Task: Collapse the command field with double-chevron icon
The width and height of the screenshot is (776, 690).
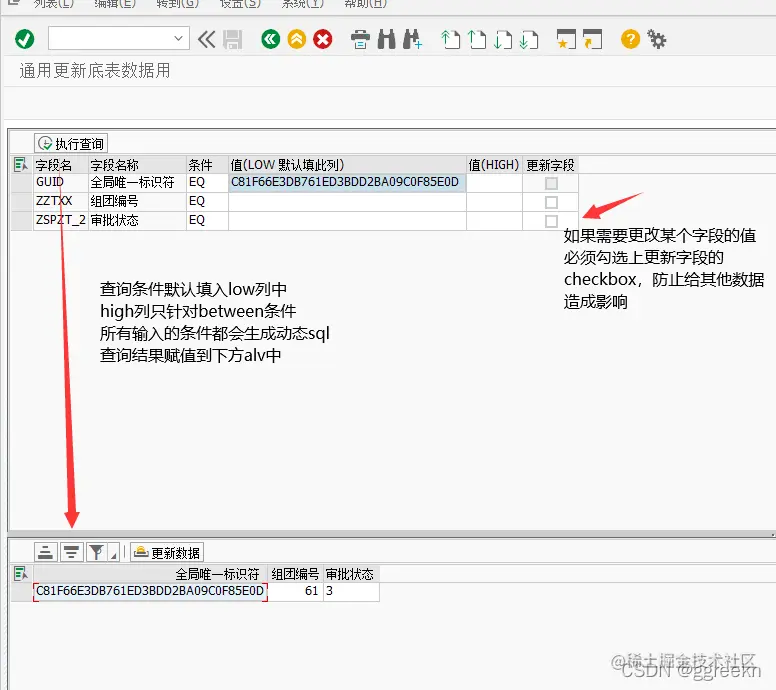Action: pos(206,39)
